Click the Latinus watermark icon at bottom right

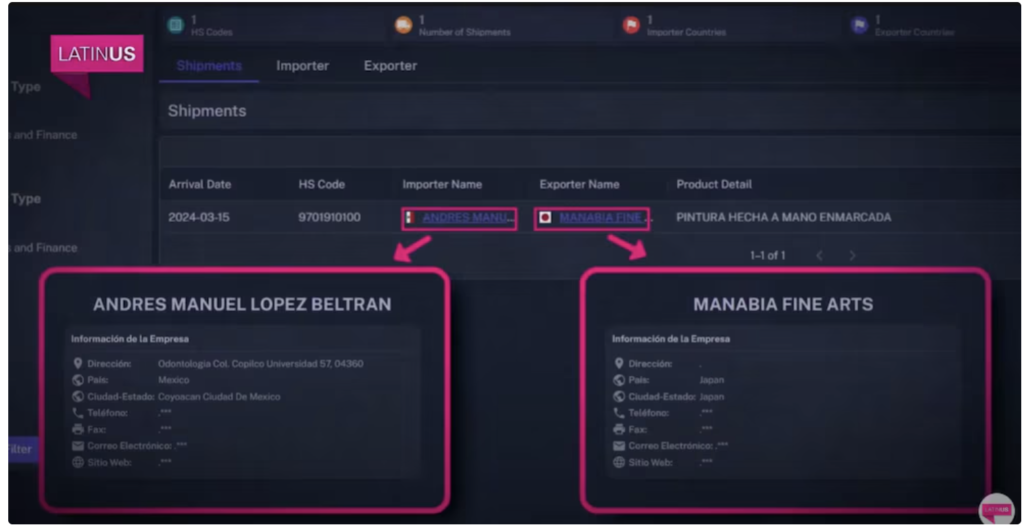click(995, 508)
